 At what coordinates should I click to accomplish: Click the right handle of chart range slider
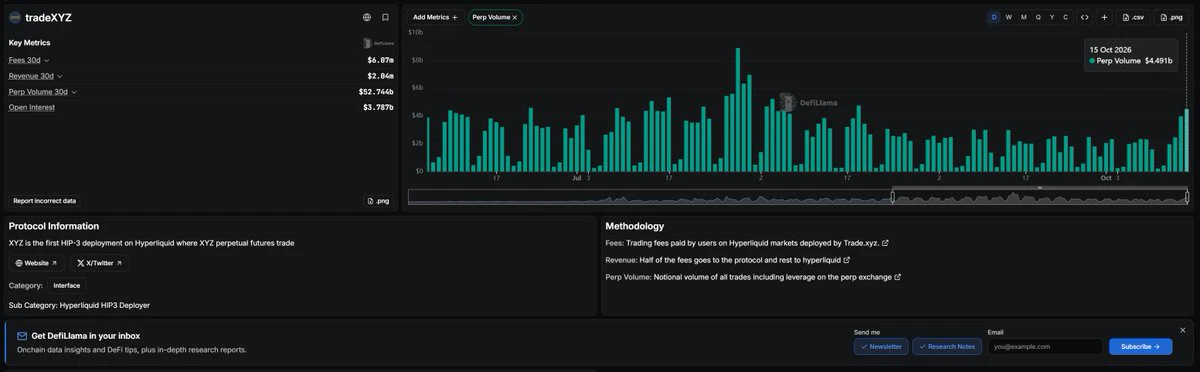1187,197
